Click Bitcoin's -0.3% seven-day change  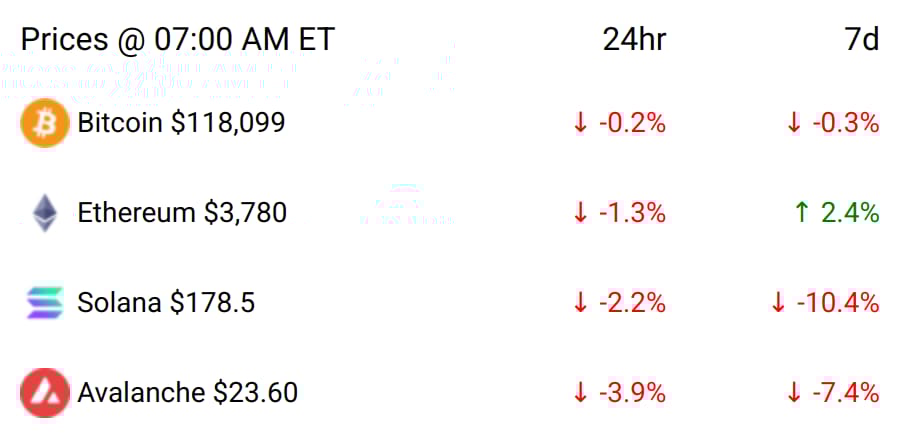pyautogui.click(x=846, y=123)
